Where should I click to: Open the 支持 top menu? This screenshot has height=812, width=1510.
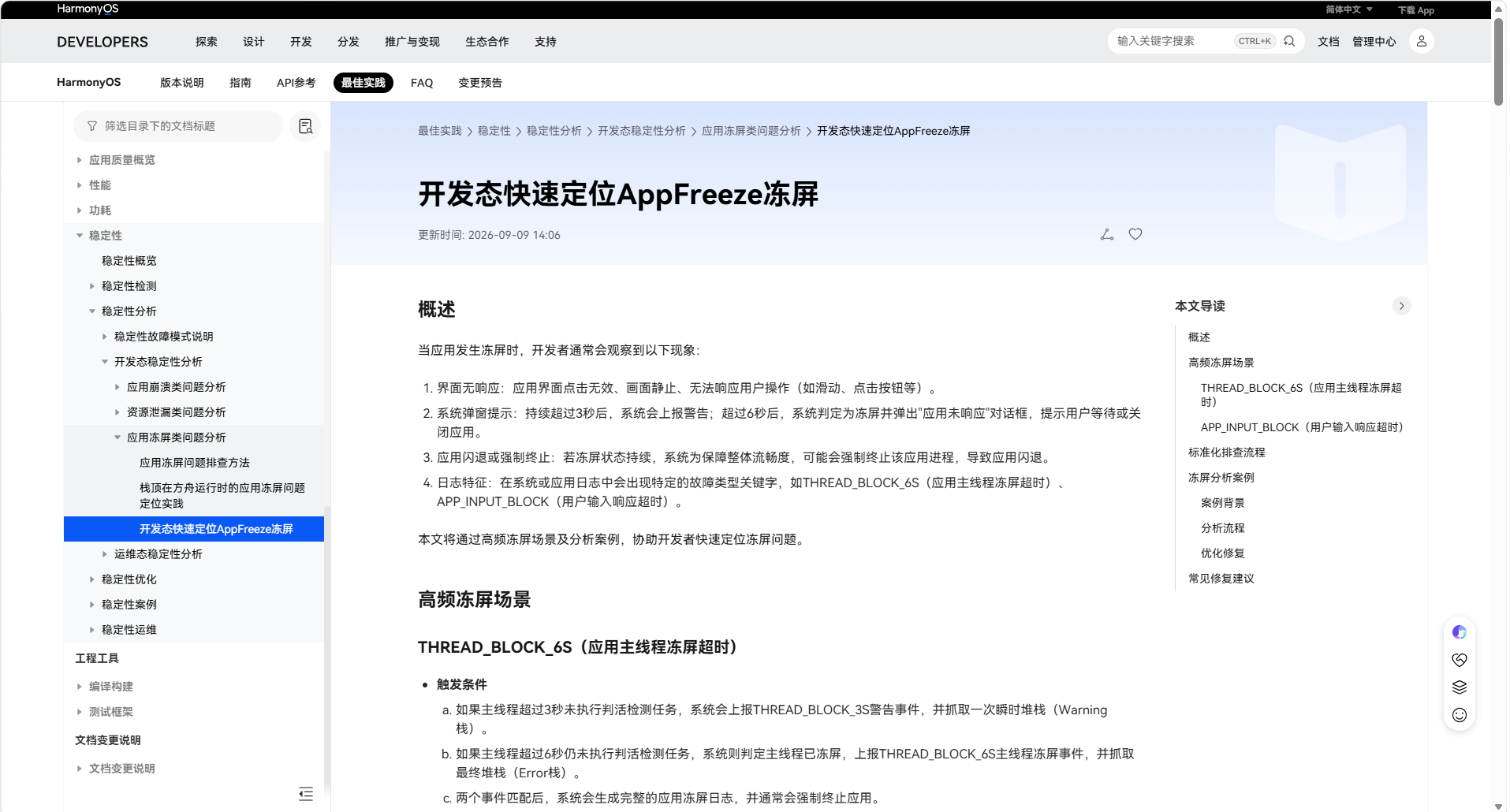(546, 42)
